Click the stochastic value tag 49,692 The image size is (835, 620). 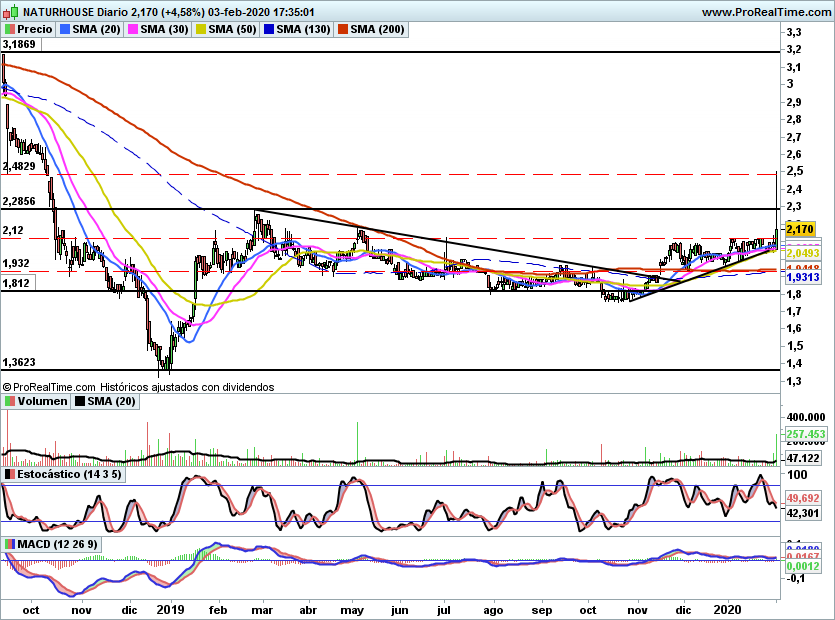(x=803, y=498)
